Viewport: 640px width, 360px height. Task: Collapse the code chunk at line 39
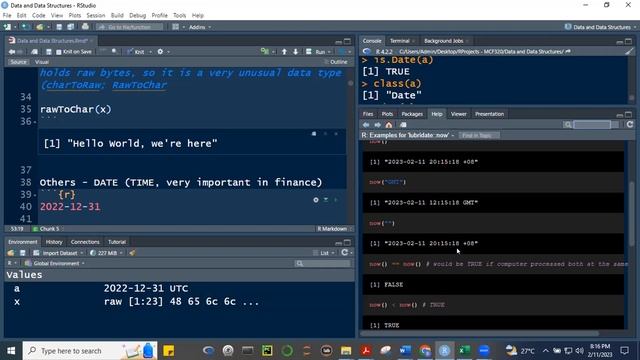coord(35,196)
